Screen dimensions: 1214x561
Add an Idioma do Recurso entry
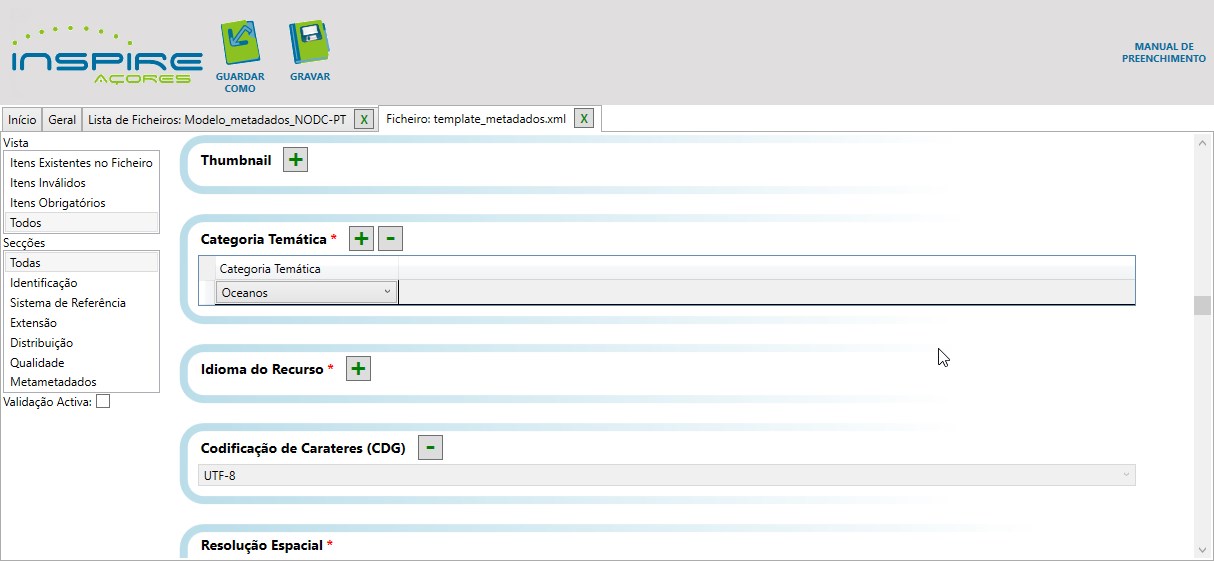pyautogui.click(x=358, y=369)
